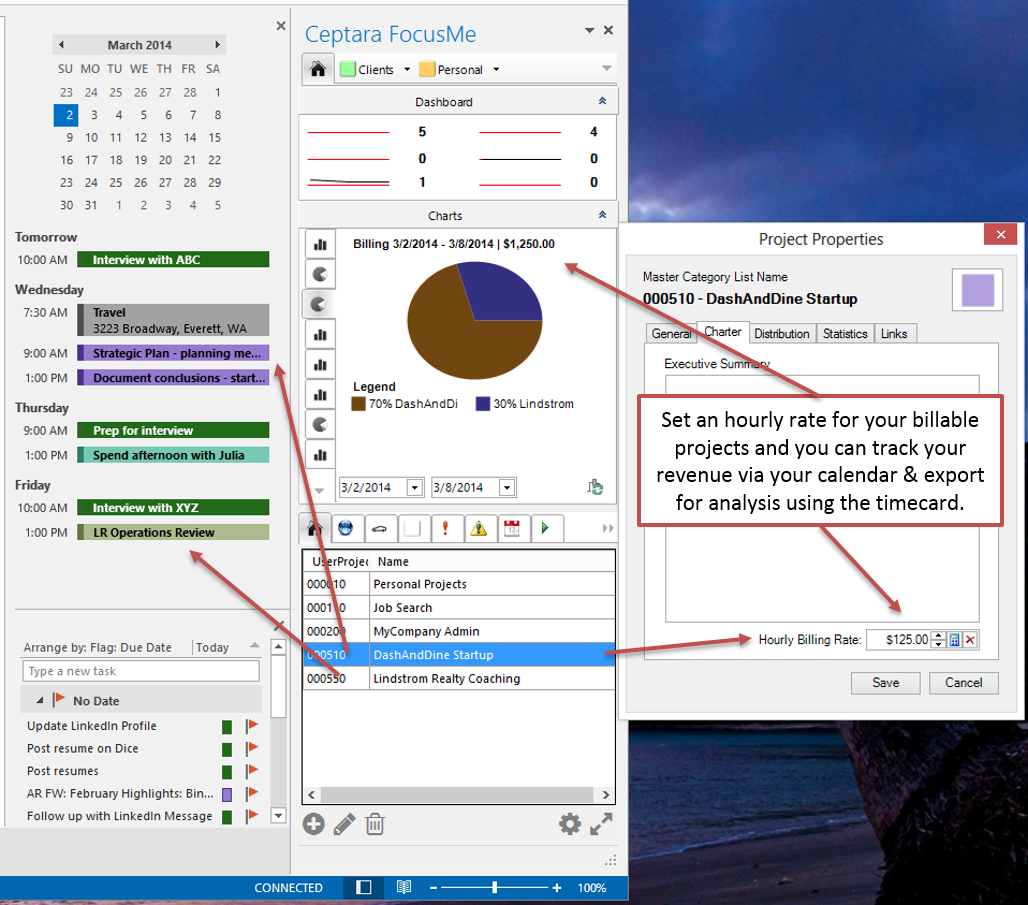Click the Clients category button
This screenshot has height=905, width=1028.
(367, 70)
